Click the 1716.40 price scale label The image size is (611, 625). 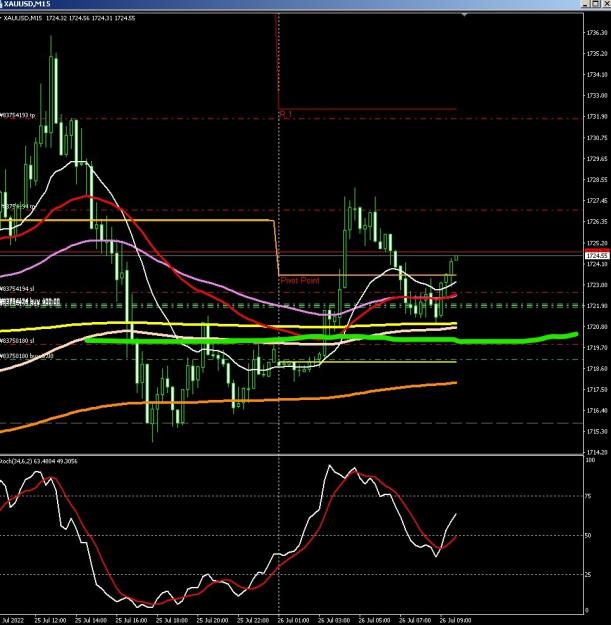pyautogui.click(x=597, y=411)
